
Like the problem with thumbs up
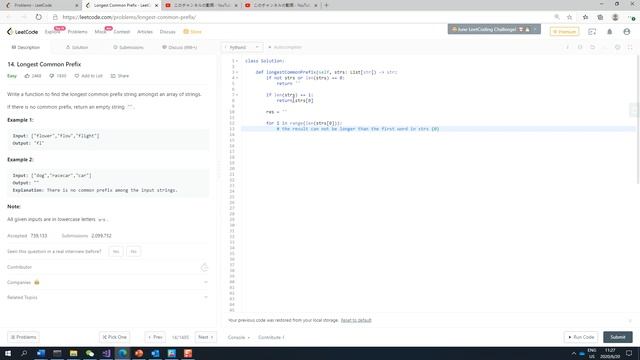coord(33,76)
